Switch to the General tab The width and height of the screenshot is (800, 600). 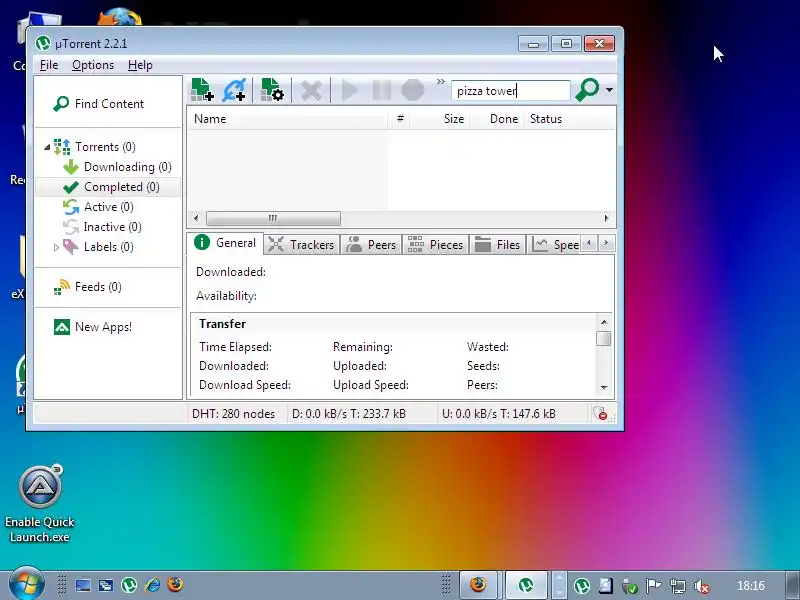click(225, 243)
